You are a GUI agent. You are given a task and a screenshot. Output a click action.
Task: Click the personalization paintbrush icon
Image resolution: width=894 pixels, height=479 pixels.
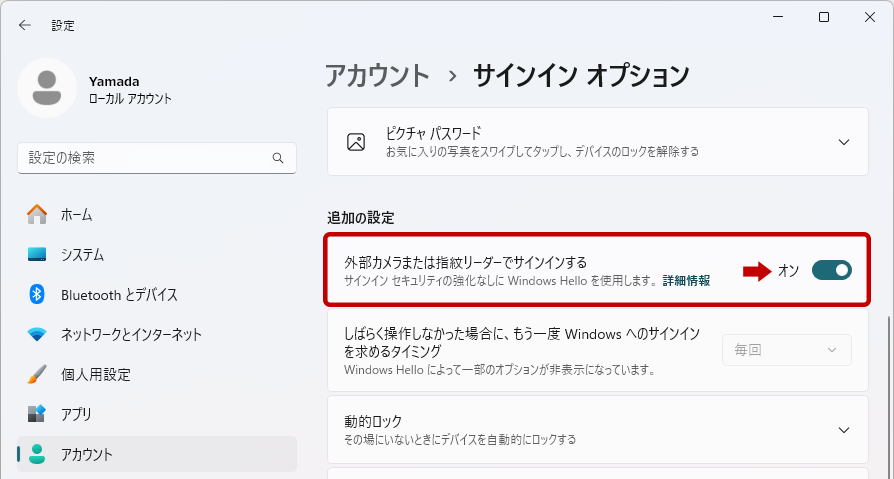coord(37,374)
